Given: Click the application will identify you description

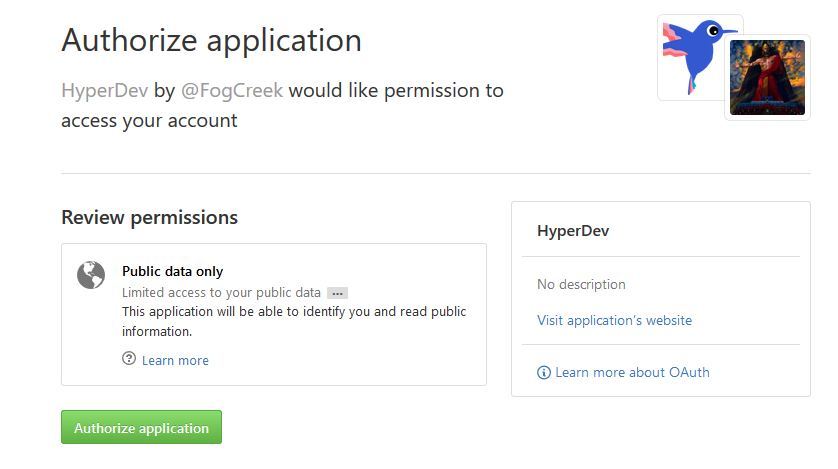Looking at the screenshot, I should click(x=294, y=321).
